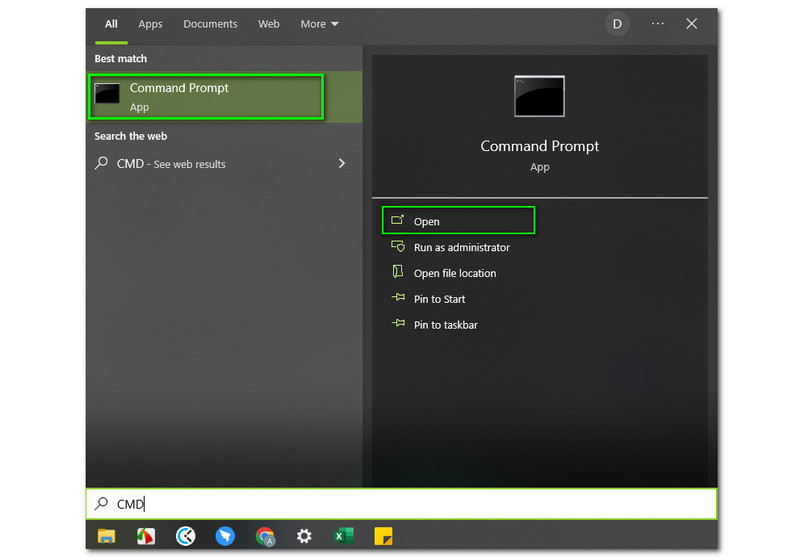Choose Run as administrator
This screenshot has width=800, height=558.
[x=461, y=247]
